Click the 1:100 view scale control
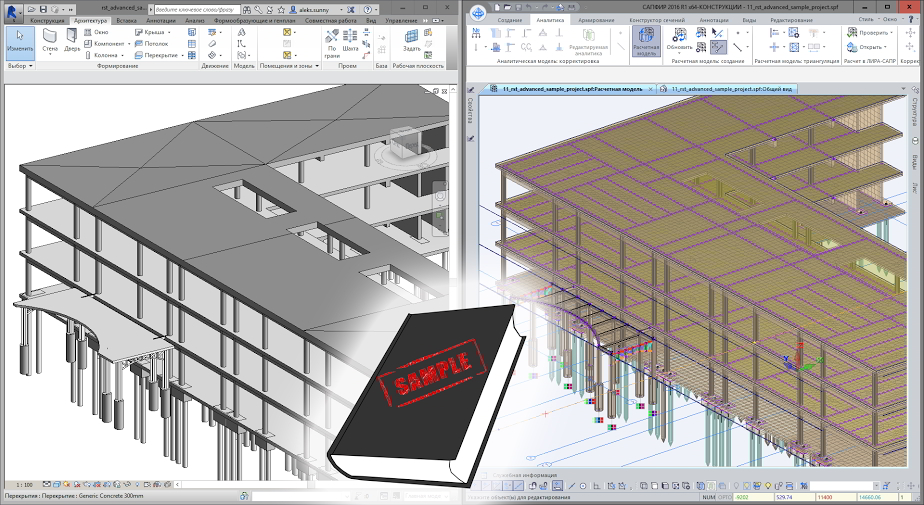The width and height of the screenshot is (924, 505). click(x=26, y=485)
